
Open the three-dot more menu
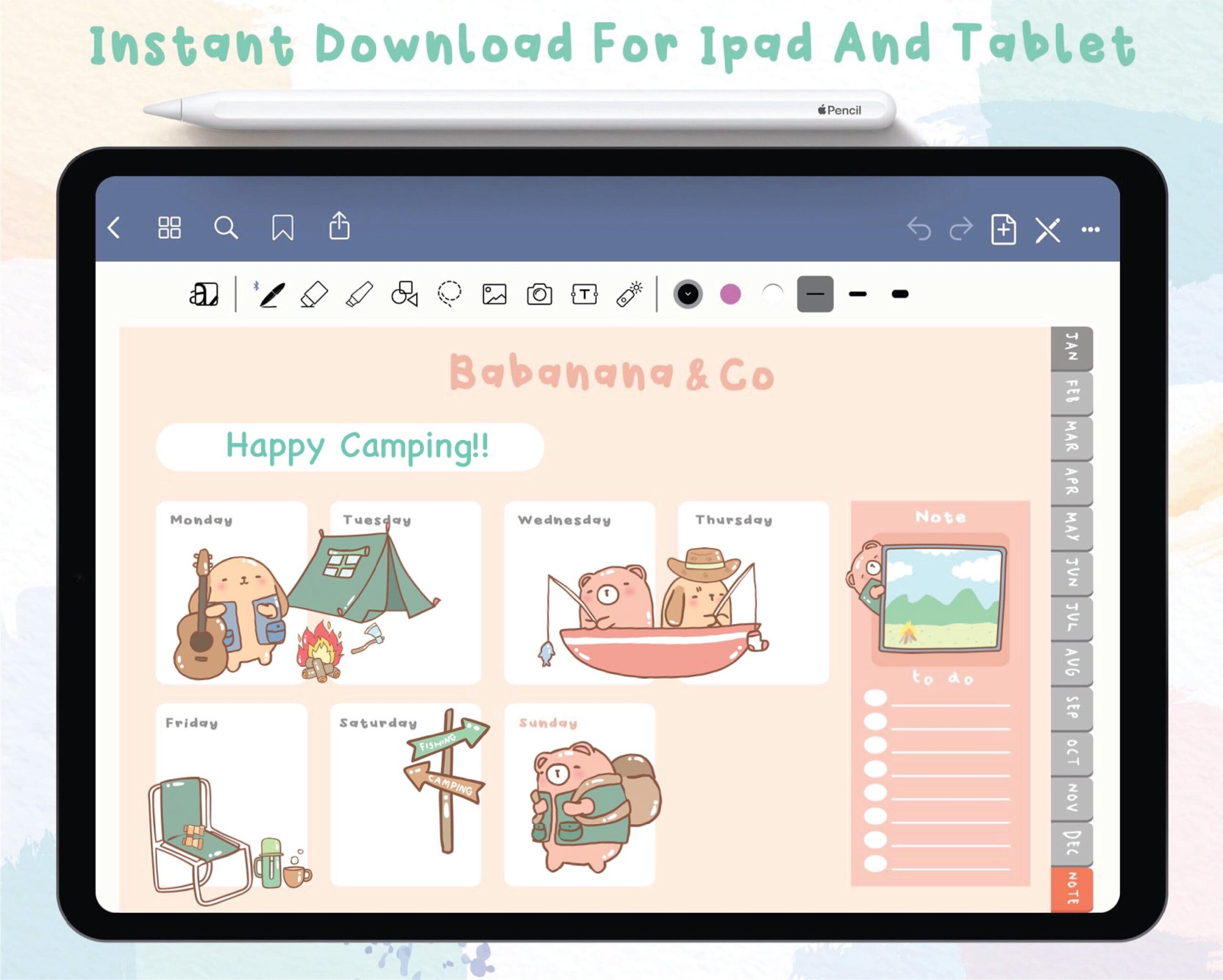pyautogui.click(x=1090, y=230)
